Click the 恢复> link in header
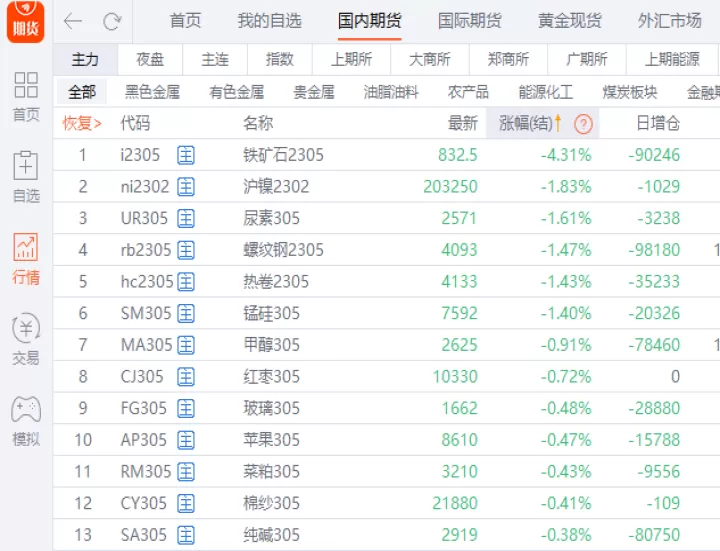The height and width of the screenshot is (551, 720). click(x=82, y=124)
